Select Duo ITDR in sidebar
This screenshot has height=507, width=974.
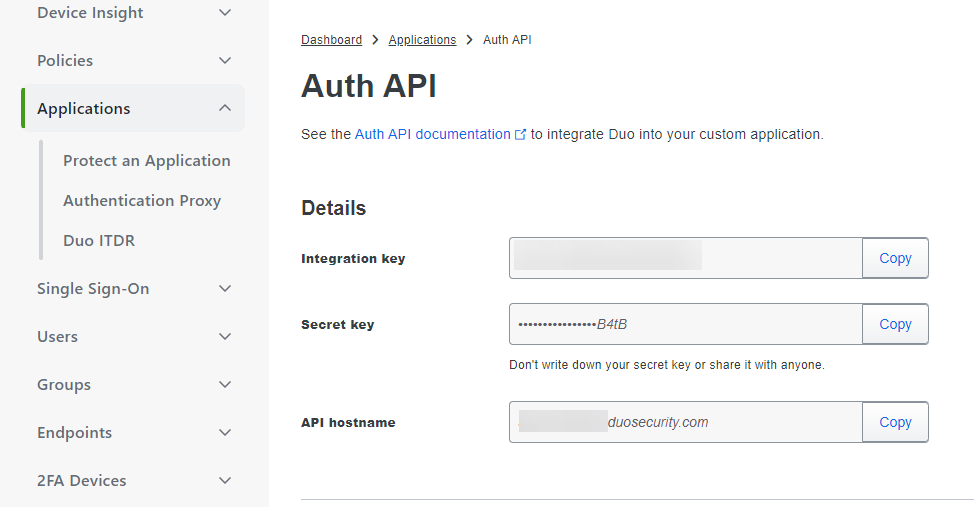click(98, 241)
